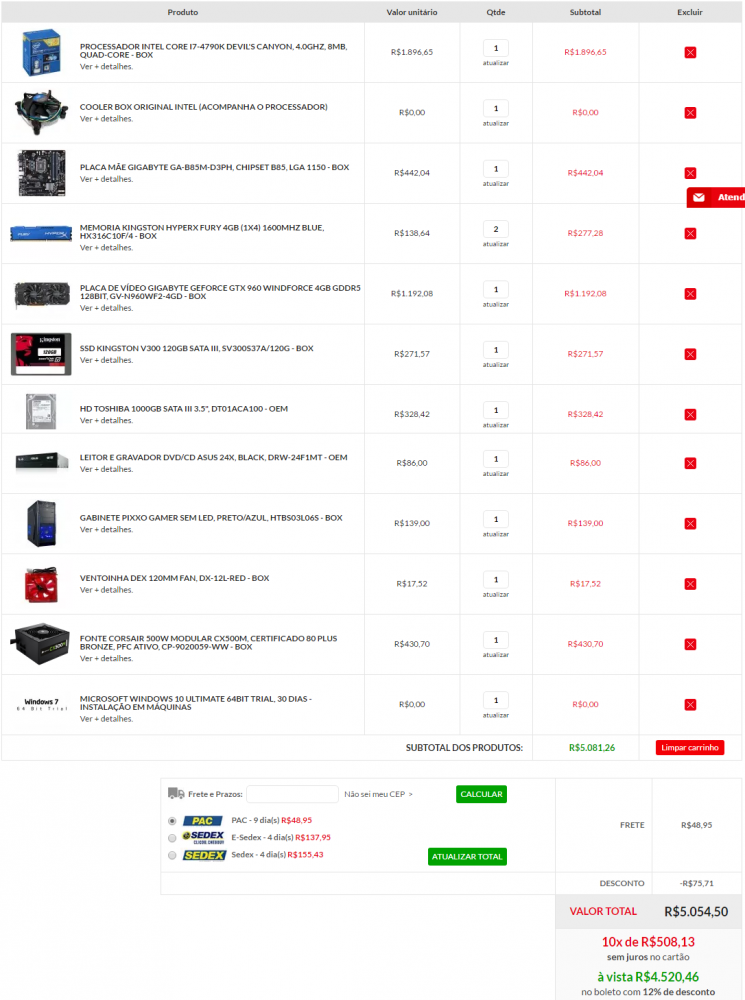The height and width of the screenshot is (1000, 745).
Task: Delete the GTX 960 video card item
Action: (690, 294)
